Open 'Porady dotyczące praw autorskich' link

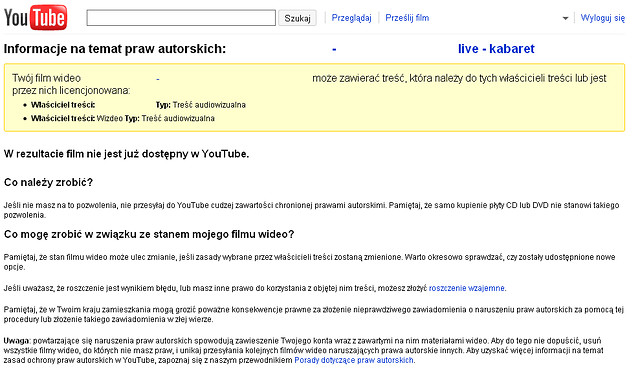[x=354, y=360]
